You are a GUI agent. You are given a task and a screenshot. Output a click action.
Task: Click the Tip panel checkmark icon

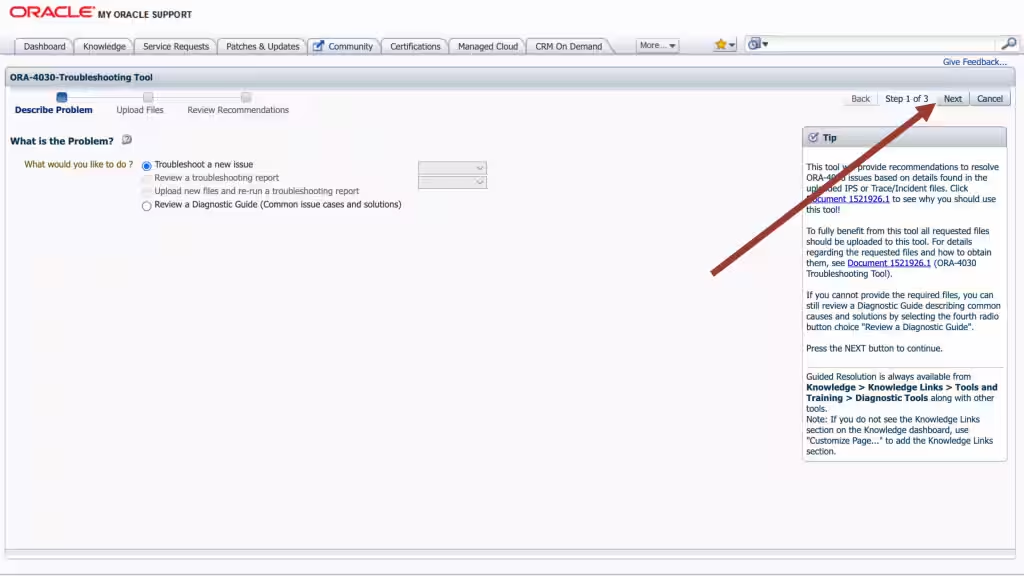pyautogui.click(x=813, y=138)
